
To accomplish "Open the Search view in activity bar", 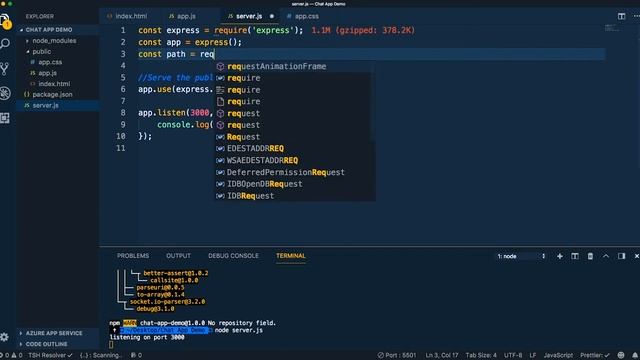I will tap(5, 44).
